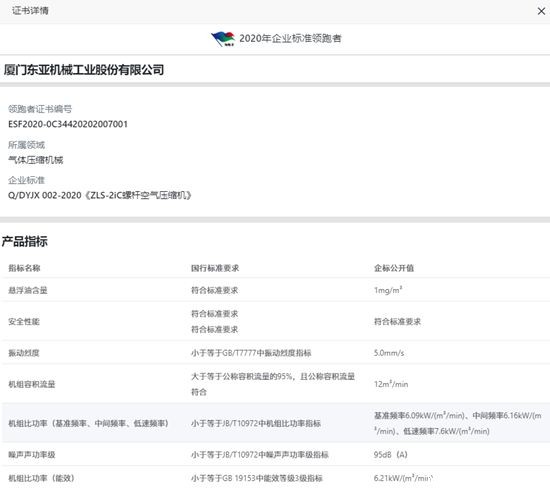
Task: Select the 95dB（A） value
Action: pos(391,455)
